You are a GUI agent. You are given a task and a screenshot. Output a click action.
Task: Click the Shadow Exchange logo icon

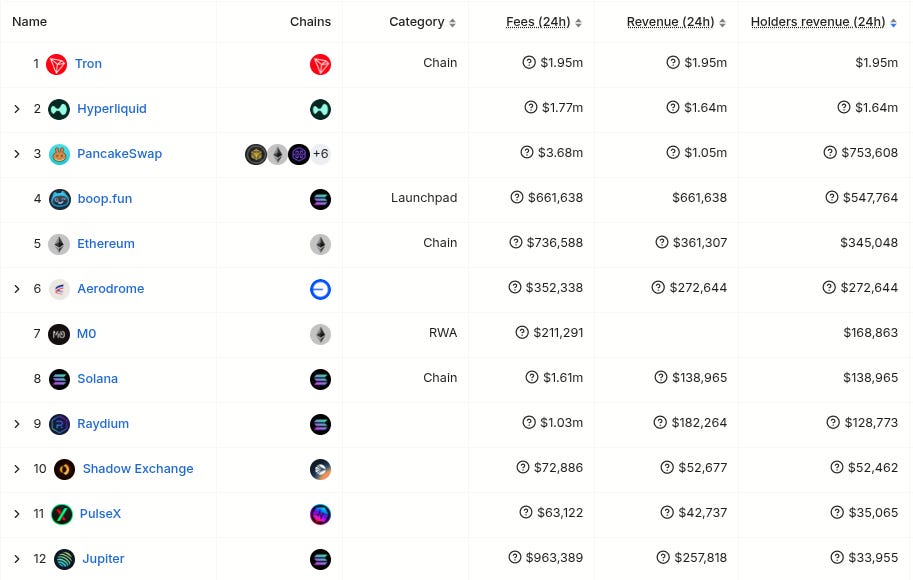[x=64, y=469]
